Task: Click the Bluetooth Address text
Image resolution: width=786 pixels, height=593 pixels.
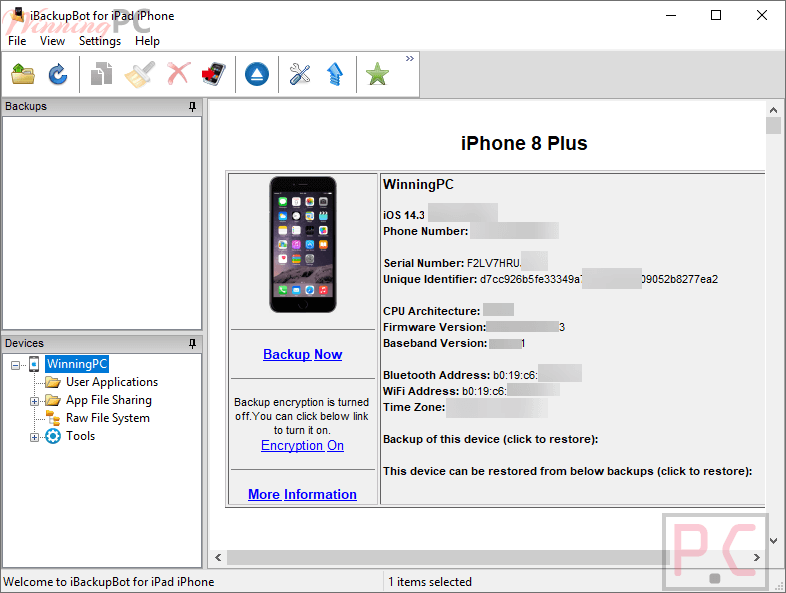Action: click(460, 375)
